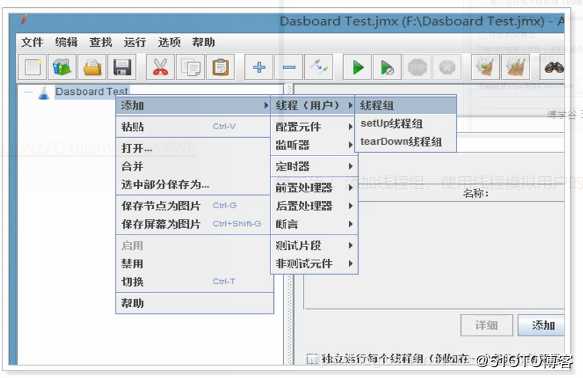Viewport: 583px width, 378px height.
Task: Choose 线程组 from the submenu
Action: (x=406, y=106)
